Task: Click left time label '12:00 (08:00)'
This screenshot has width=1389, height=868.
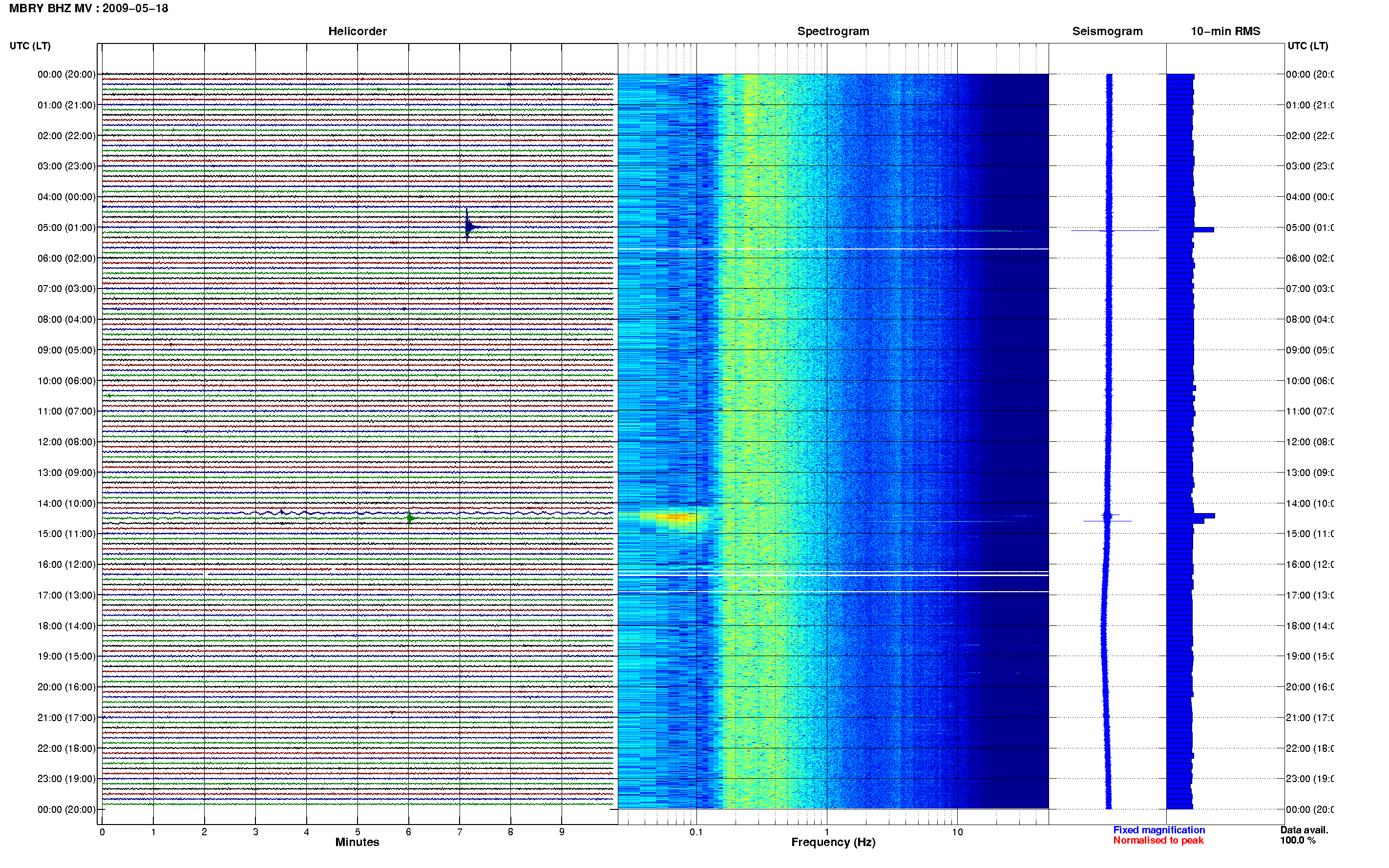Action: pos(66,442)
